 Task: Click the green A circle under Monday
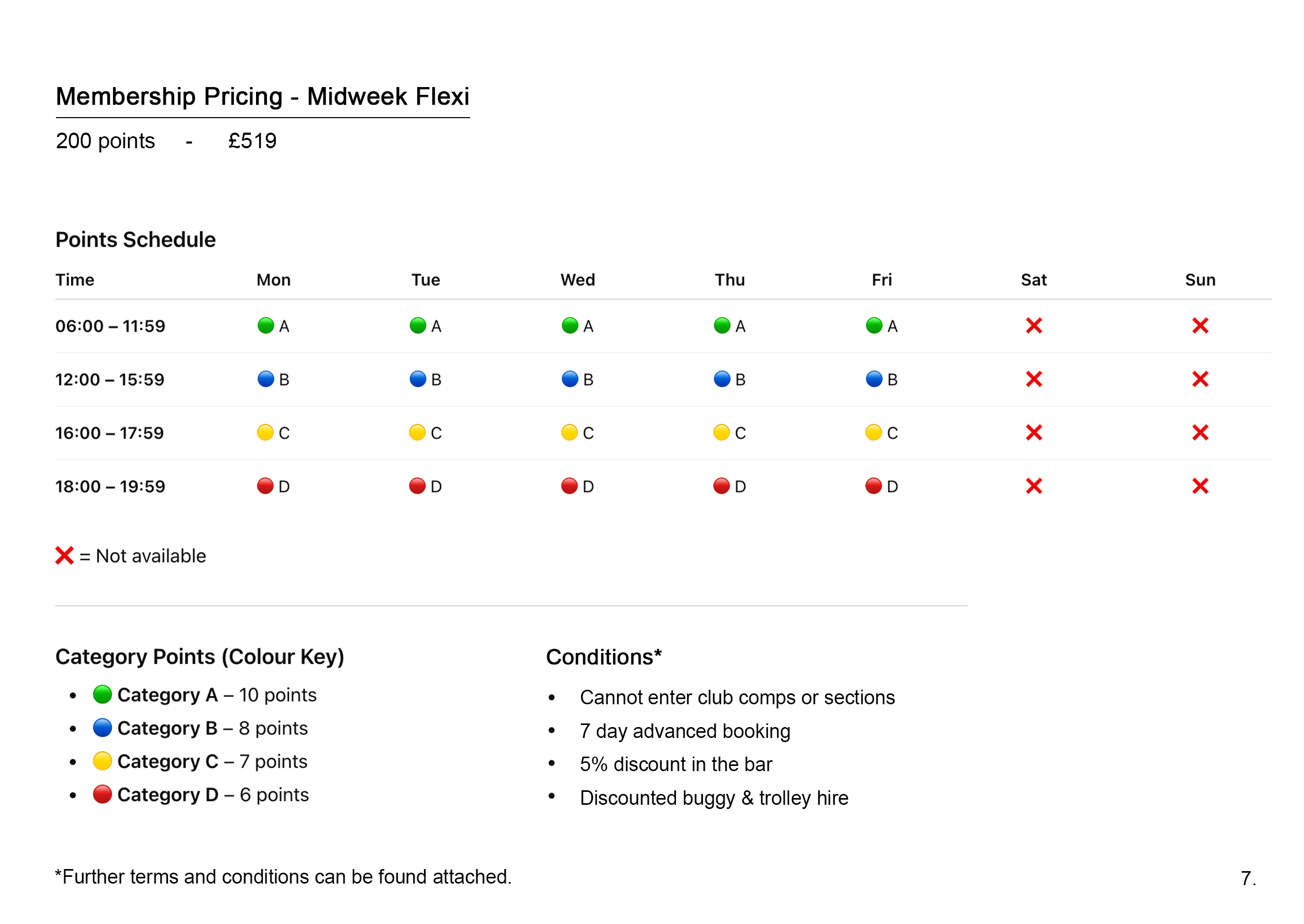pos(266,325)
